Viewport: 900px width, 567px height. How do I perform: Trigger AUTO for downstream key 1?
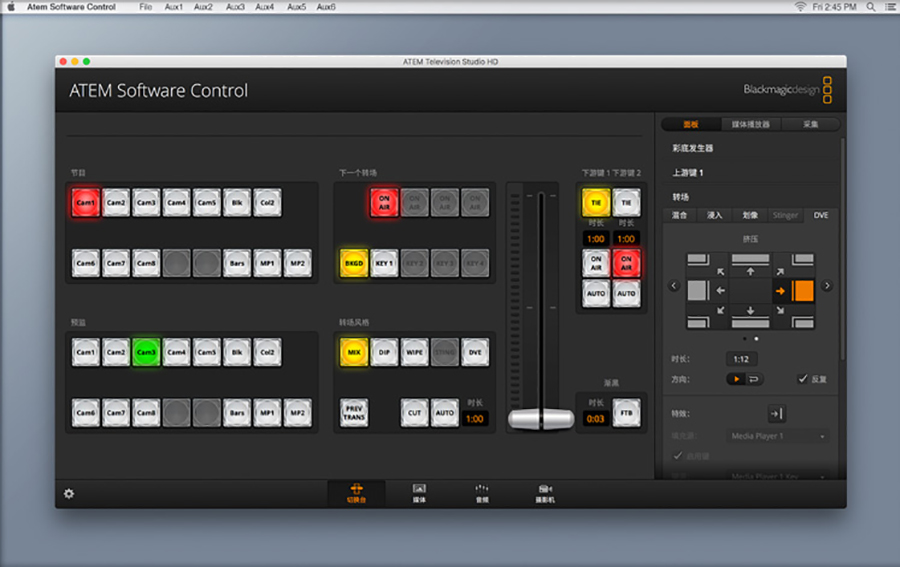pos(596,293)
